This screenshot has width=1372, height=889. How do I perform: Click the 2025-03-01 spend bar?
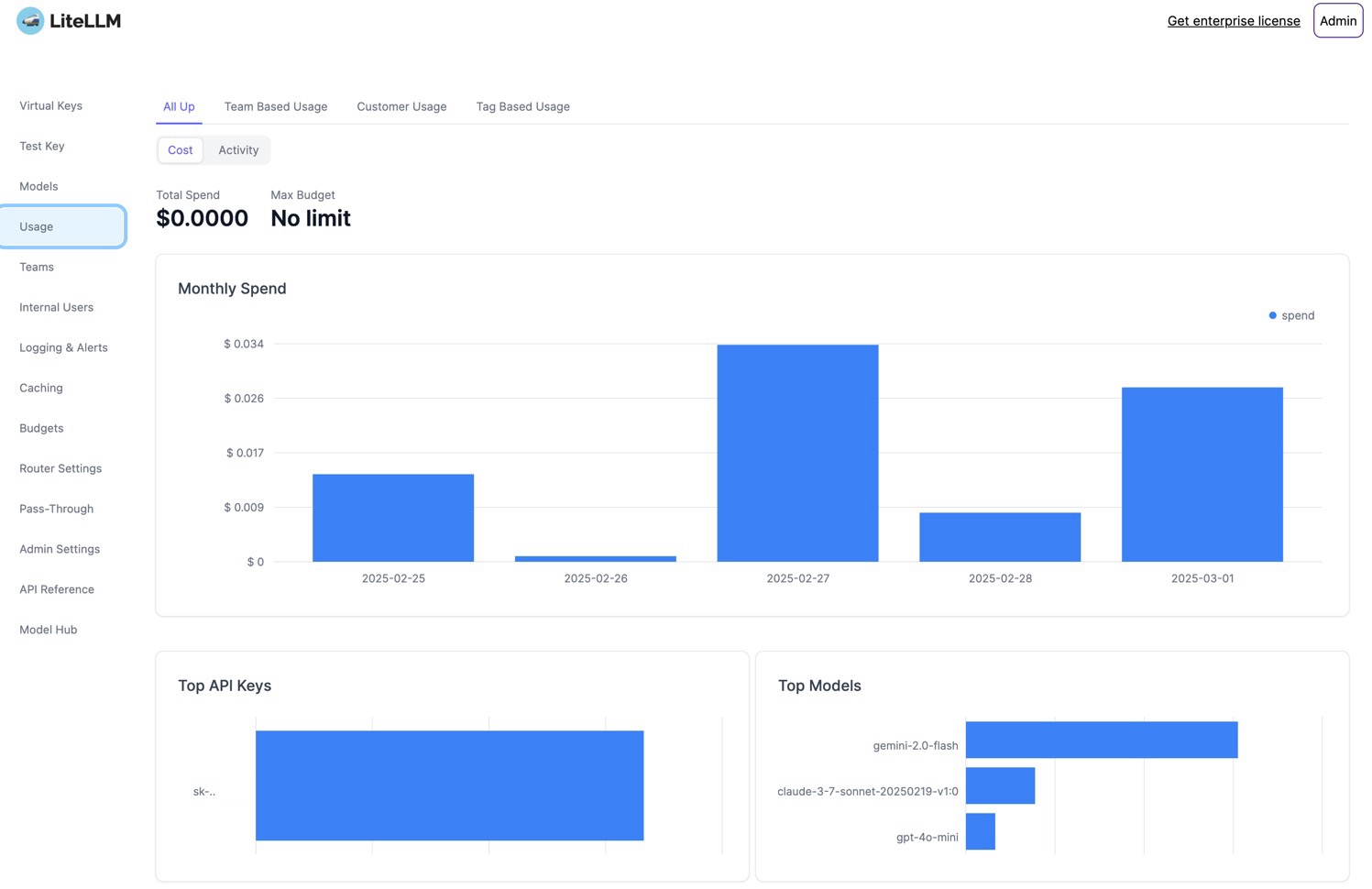click(x=1202, y=474)
